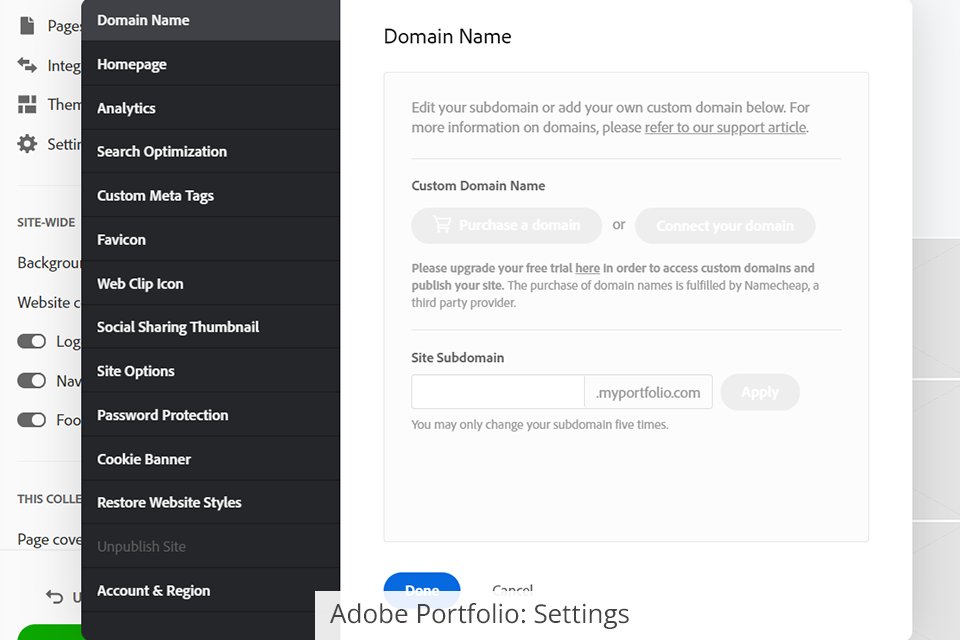The width and height of the screenshot is (960, 640).
Task: Click the Background option in site-wide list
Action: pyautogui.click(x=49, y=263)
